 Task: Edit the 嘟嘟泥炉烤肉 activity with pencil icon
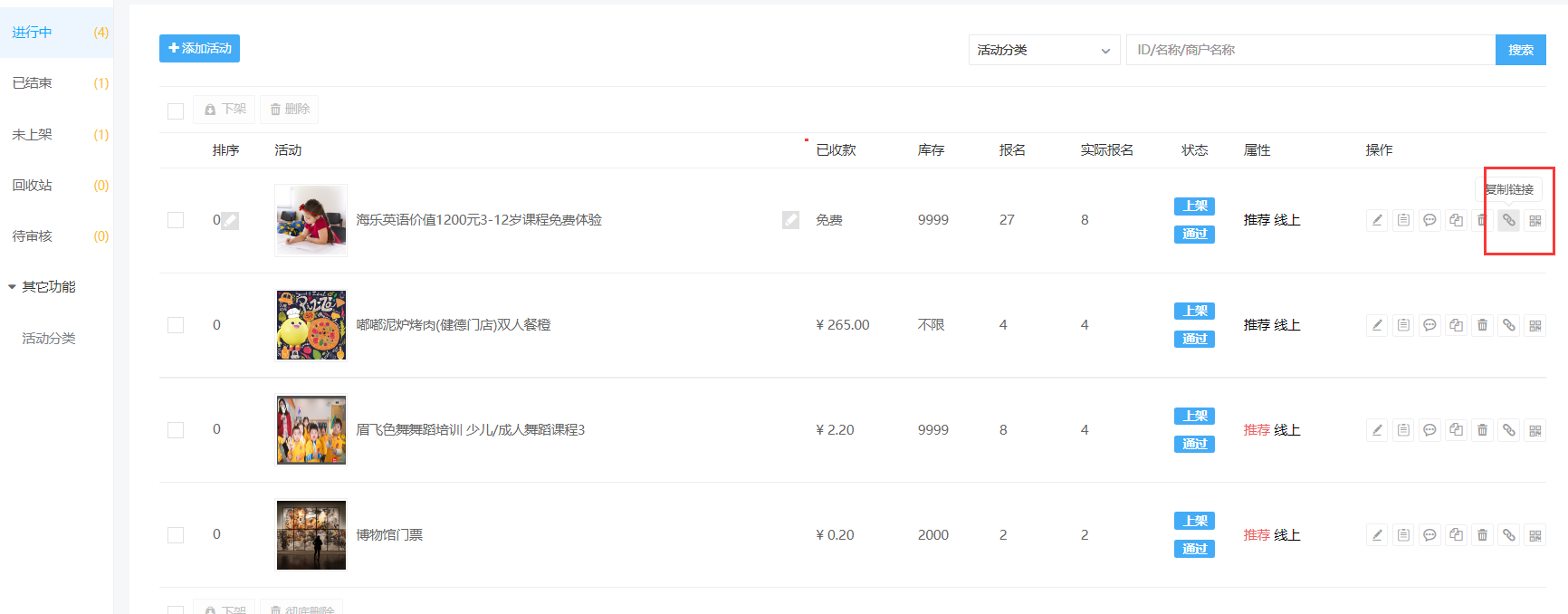[x=1377, y=325]
